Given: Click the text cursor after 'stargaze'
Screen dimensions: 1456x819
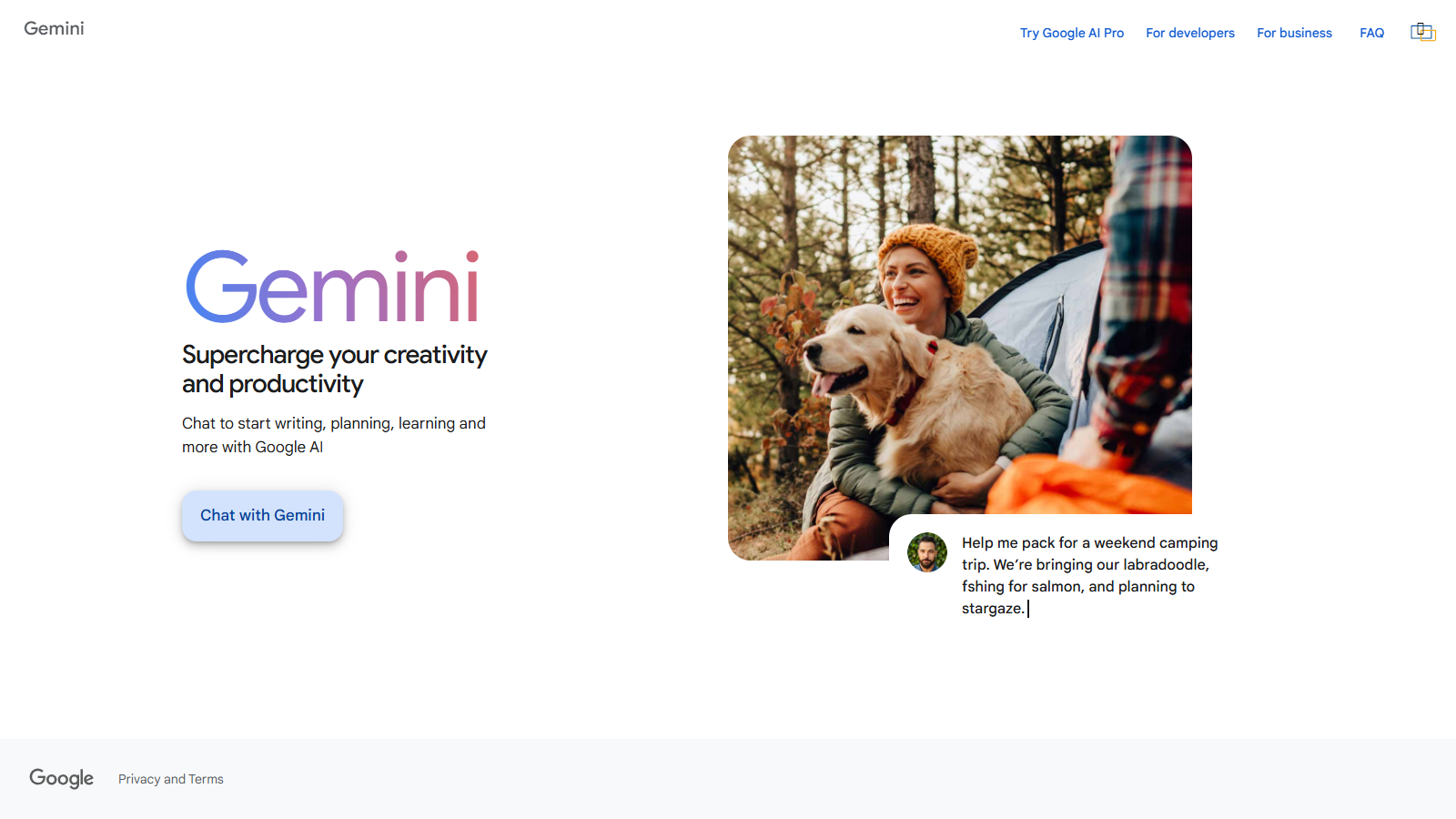Looking at the screenshot, I should point(1028,608).
